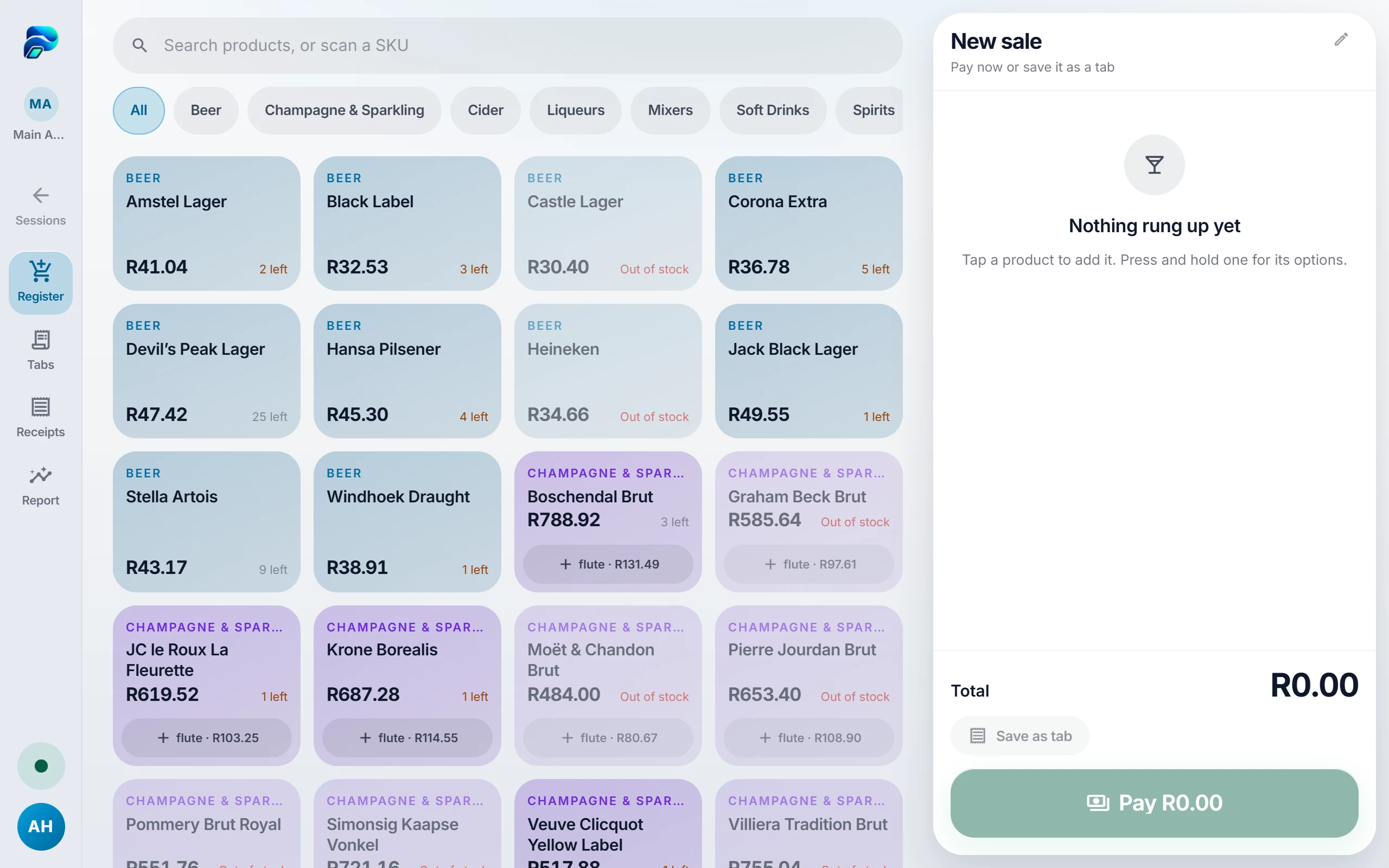Select the Spirits category filter

point(869,110)
